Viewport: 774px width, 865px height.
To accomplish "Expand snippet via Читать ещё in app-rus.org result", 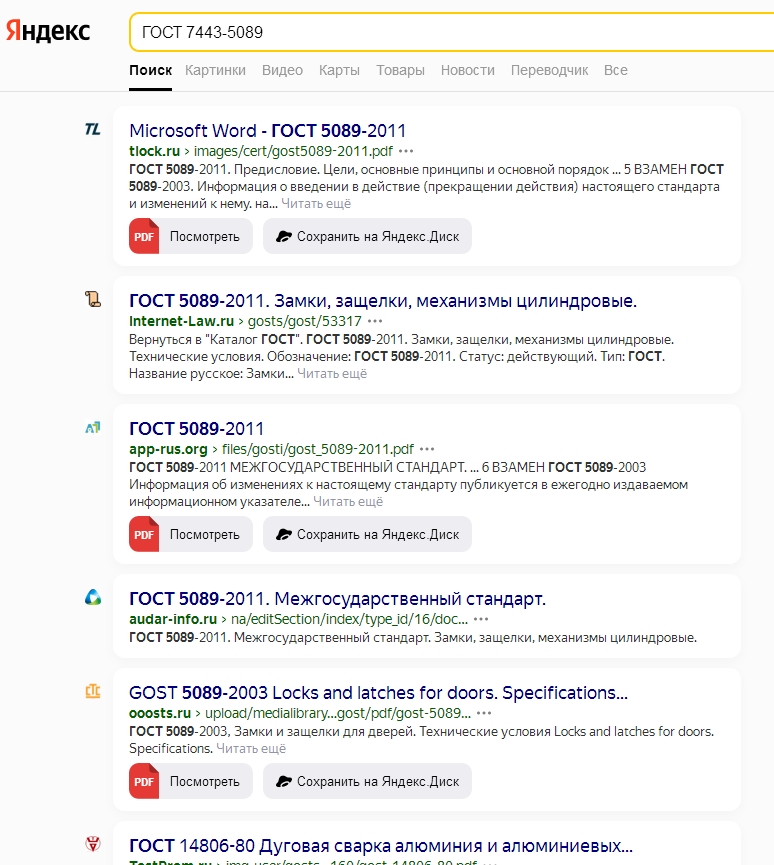I will (x=348, y=501).
